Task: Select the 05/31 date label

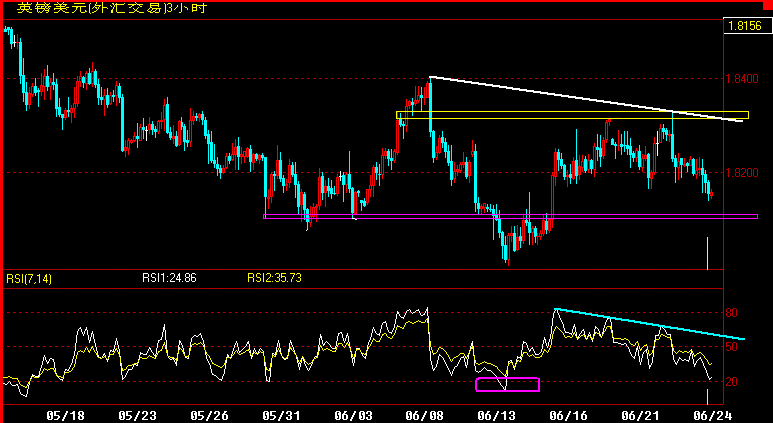Action: (x=279, y=416)
